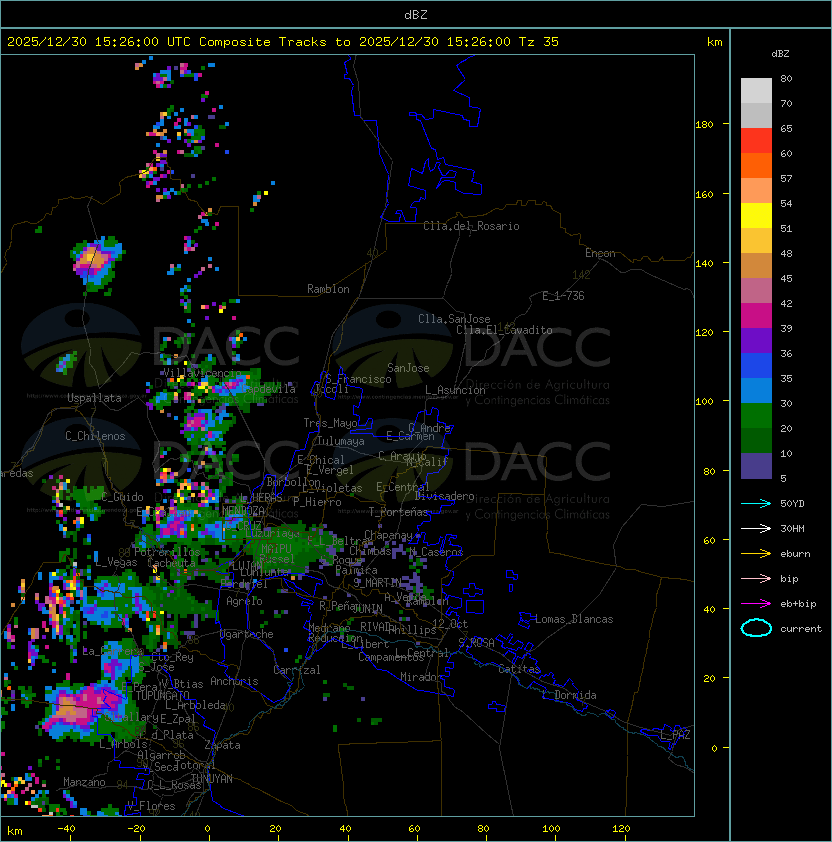Select the slate 5-10 dBZ legend band
Screen dimensions: 832x842
point(756,466)
